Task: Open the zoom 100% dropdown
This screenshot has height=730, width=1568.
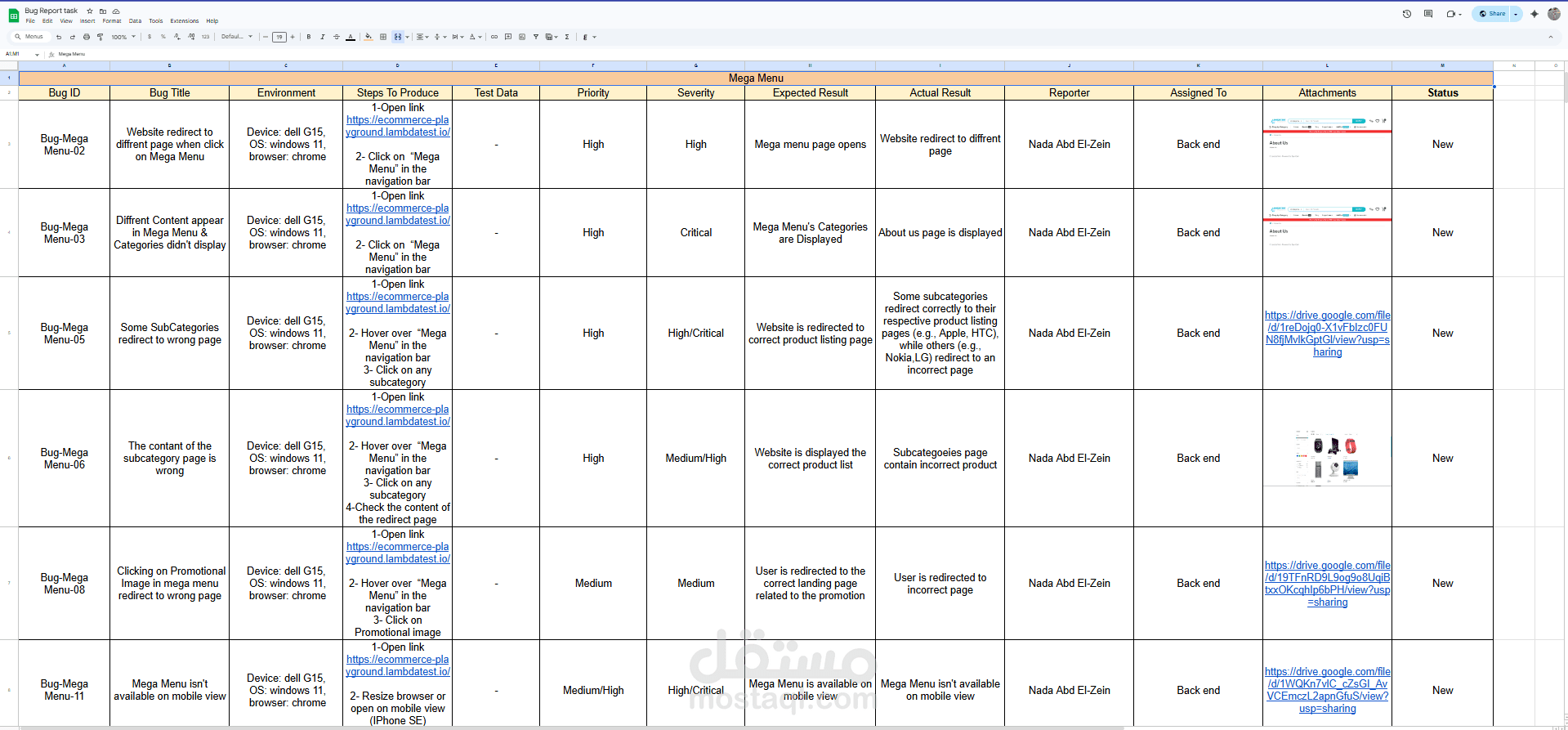Action: (x=123, y=37)
